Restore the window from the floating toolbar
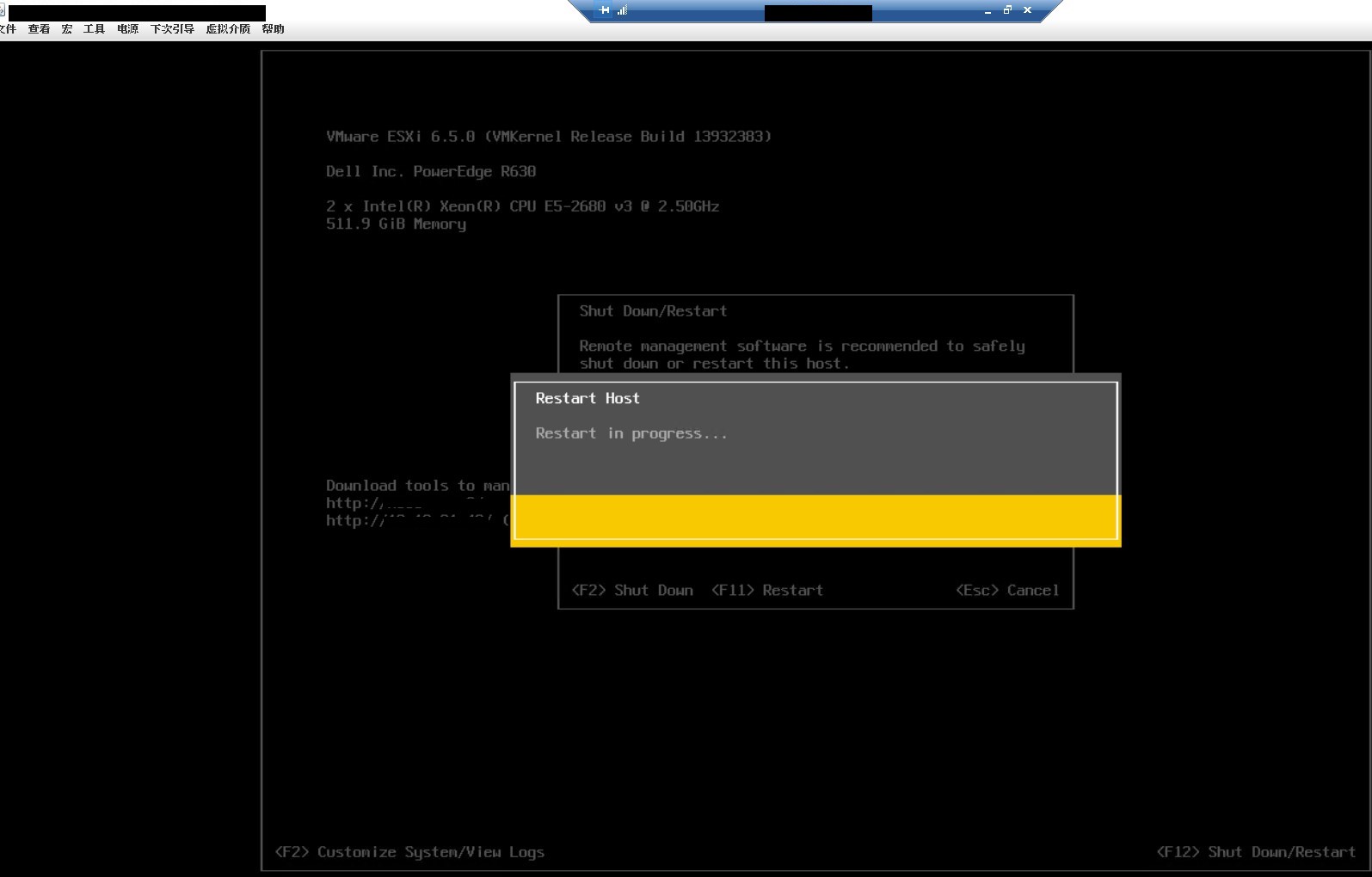Screen dimensions: 1372x877 (x=1007, y=10)
